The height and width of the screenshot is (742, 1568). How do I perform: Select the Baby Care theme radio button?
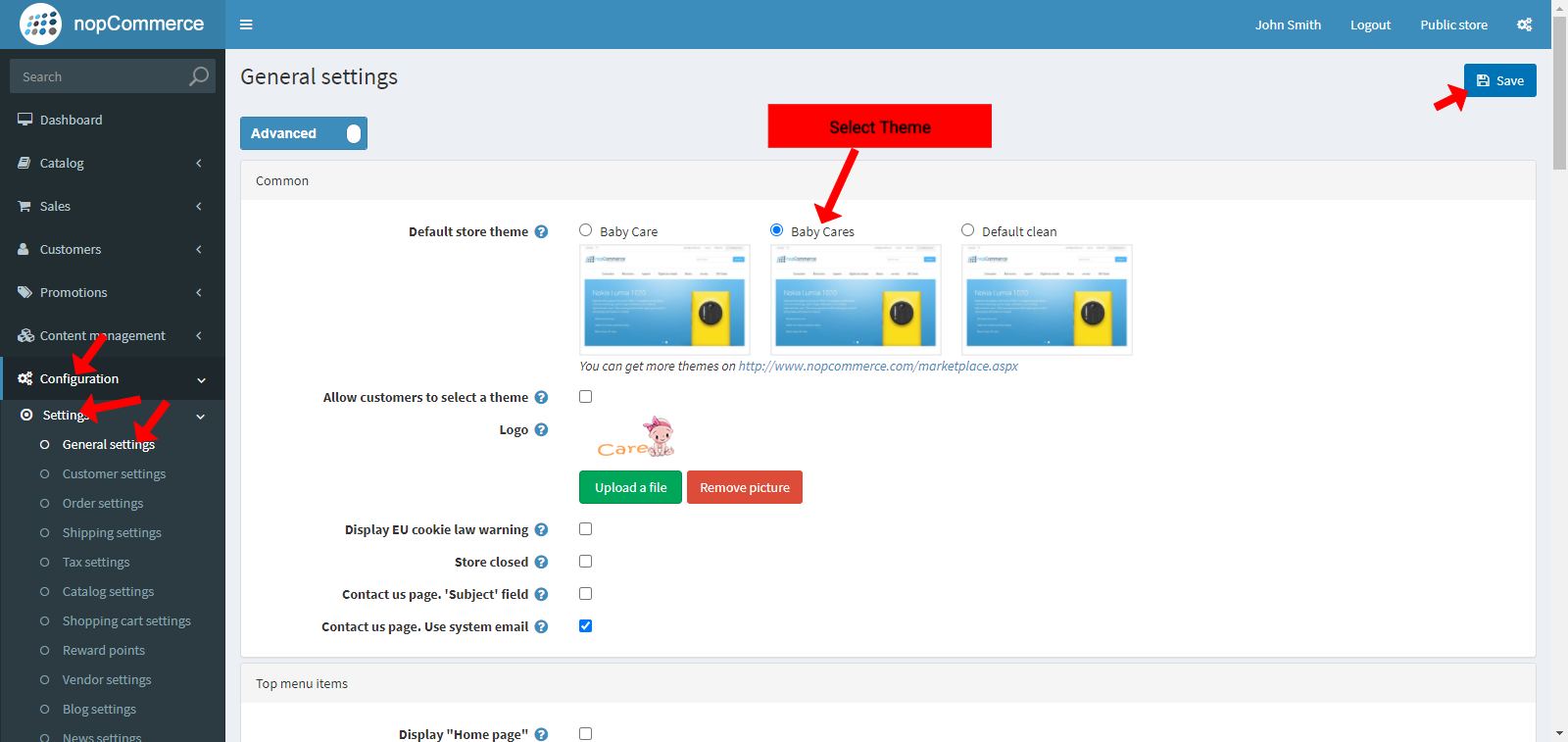(x=586, y=230)
